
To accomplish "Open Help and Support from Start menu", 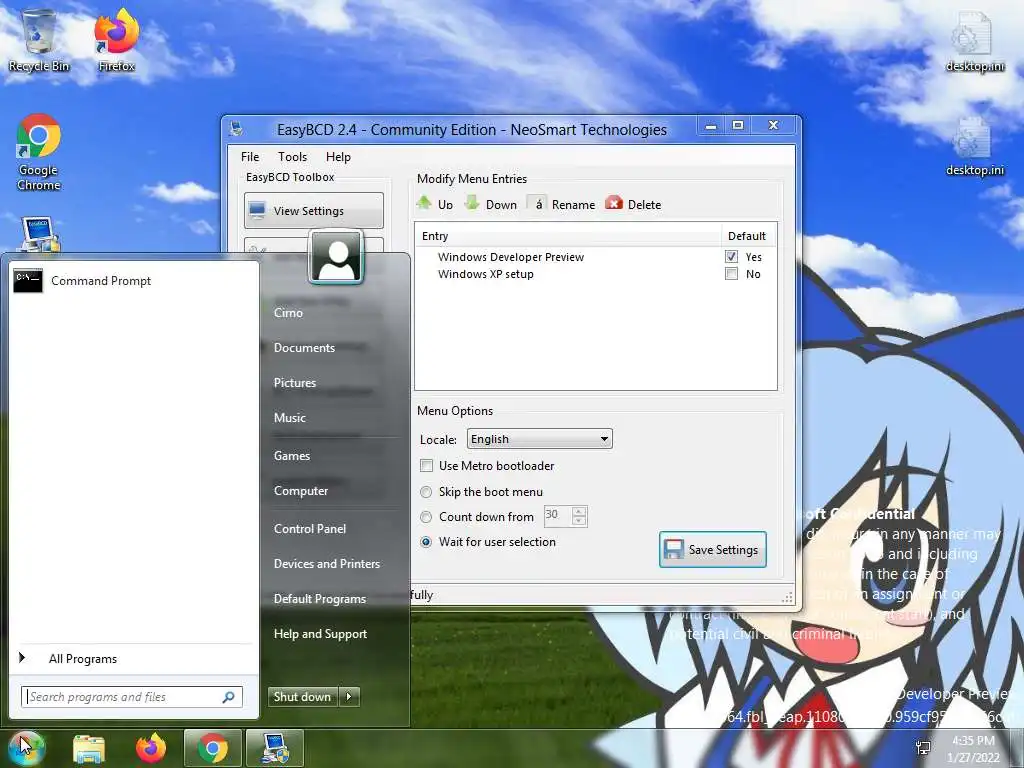I will [320, 634].
